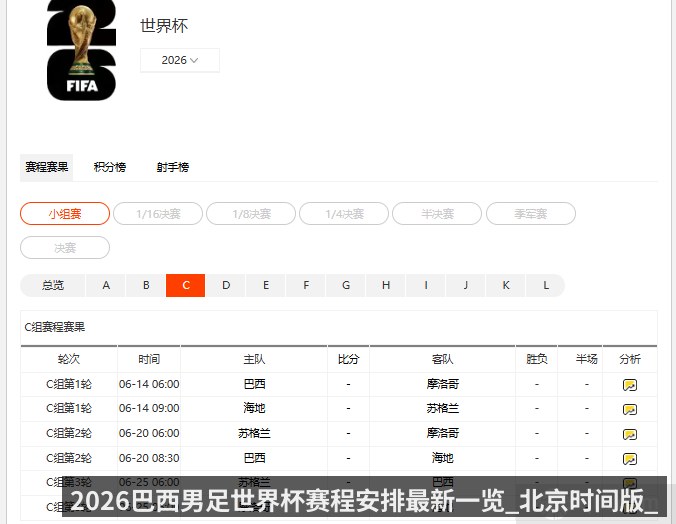The image size is (676, 524).
Task: Select group L tab
Action: coord(546,286)
